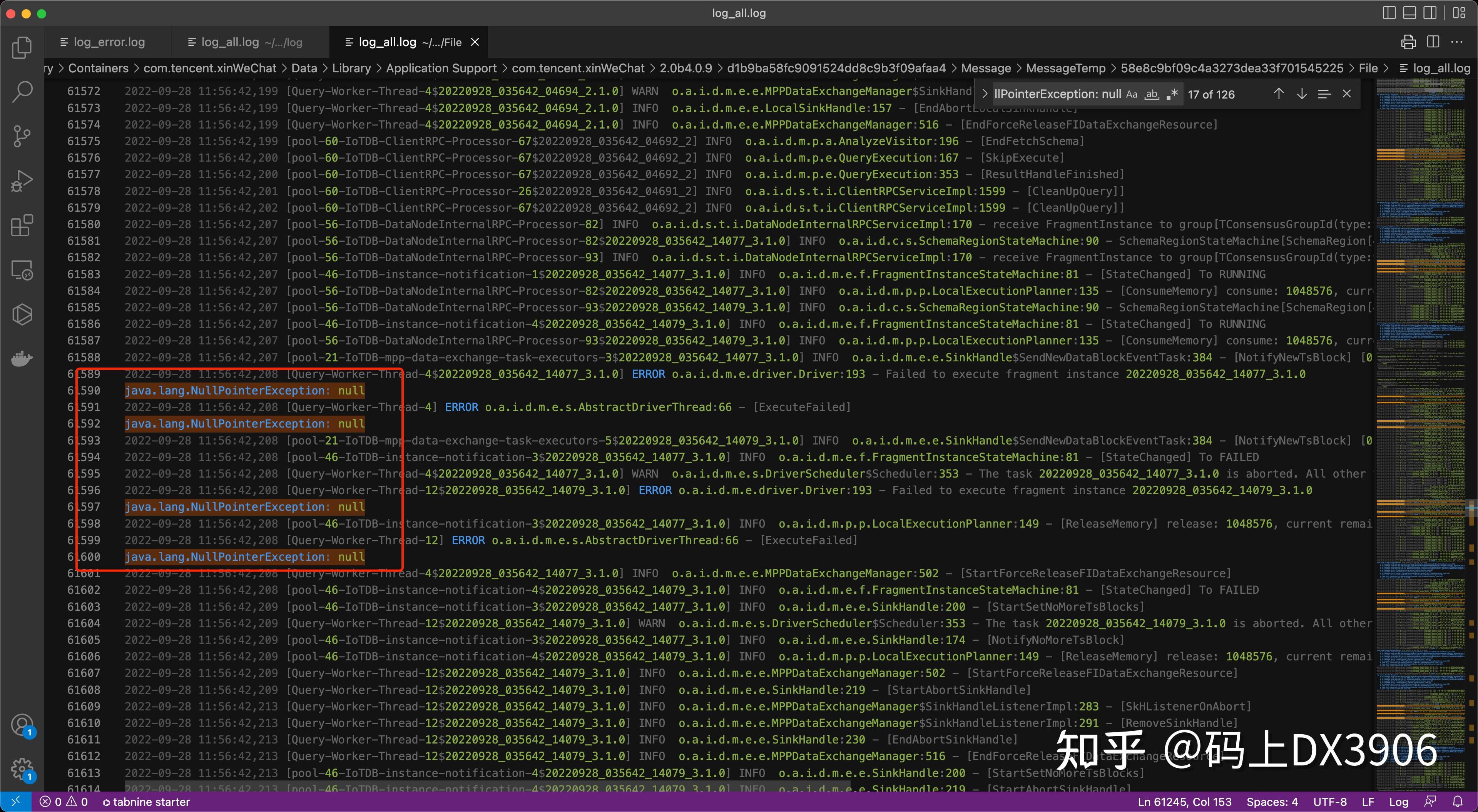The height and width of the screenshot is (812, 1478).
Task: Select the 'Application Support' breadcrumb
Action: (441, 68)
